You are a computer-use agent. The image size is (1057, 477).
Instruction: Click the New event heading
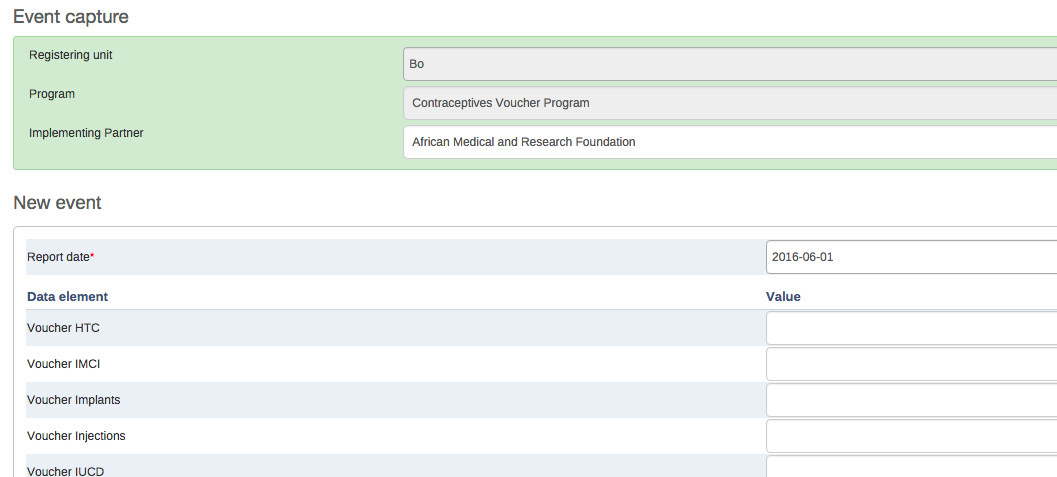pyautogui.click(x=57, y=203)
